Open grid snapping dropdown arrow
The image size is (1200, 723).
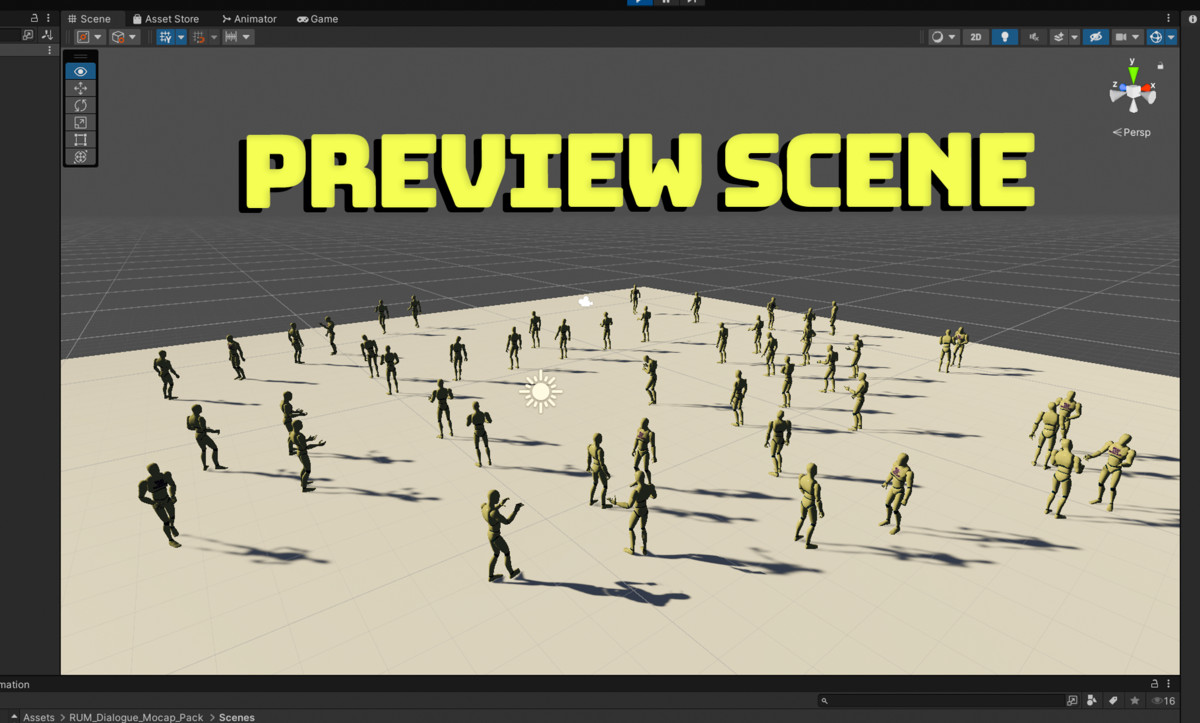(213, 37)
